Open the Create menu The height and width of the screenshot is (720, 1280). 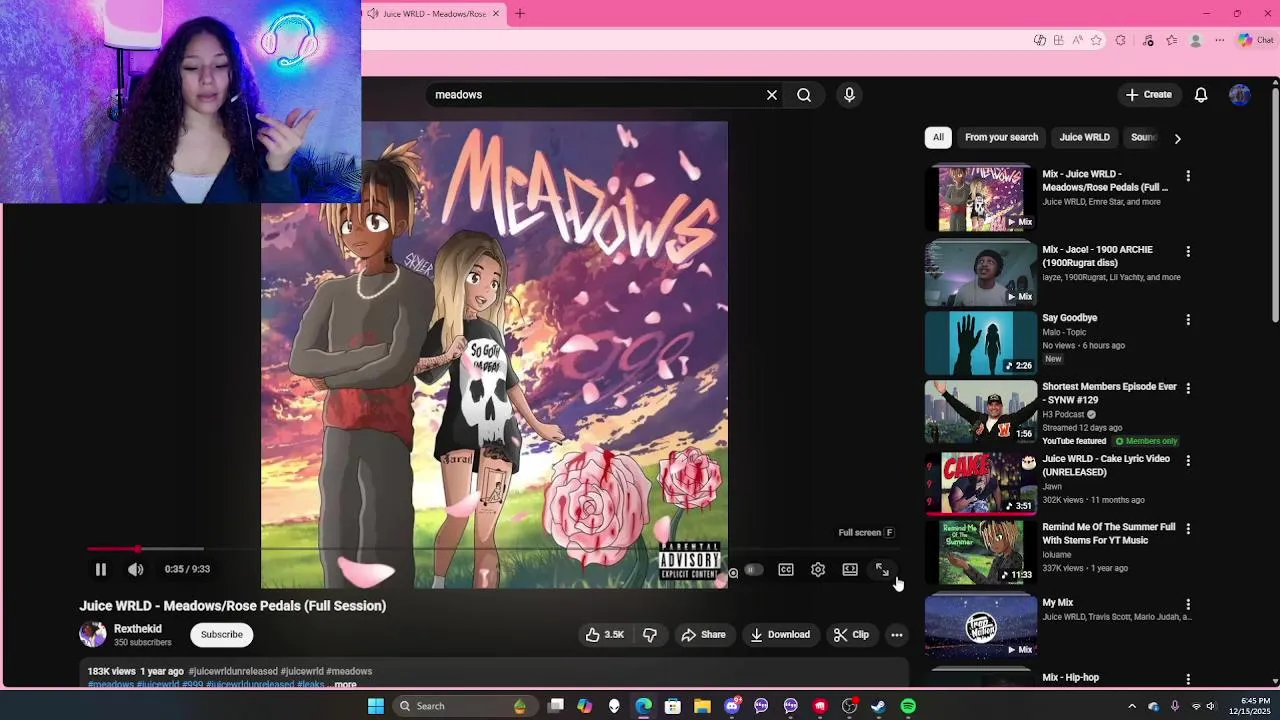coord(1148,95)
